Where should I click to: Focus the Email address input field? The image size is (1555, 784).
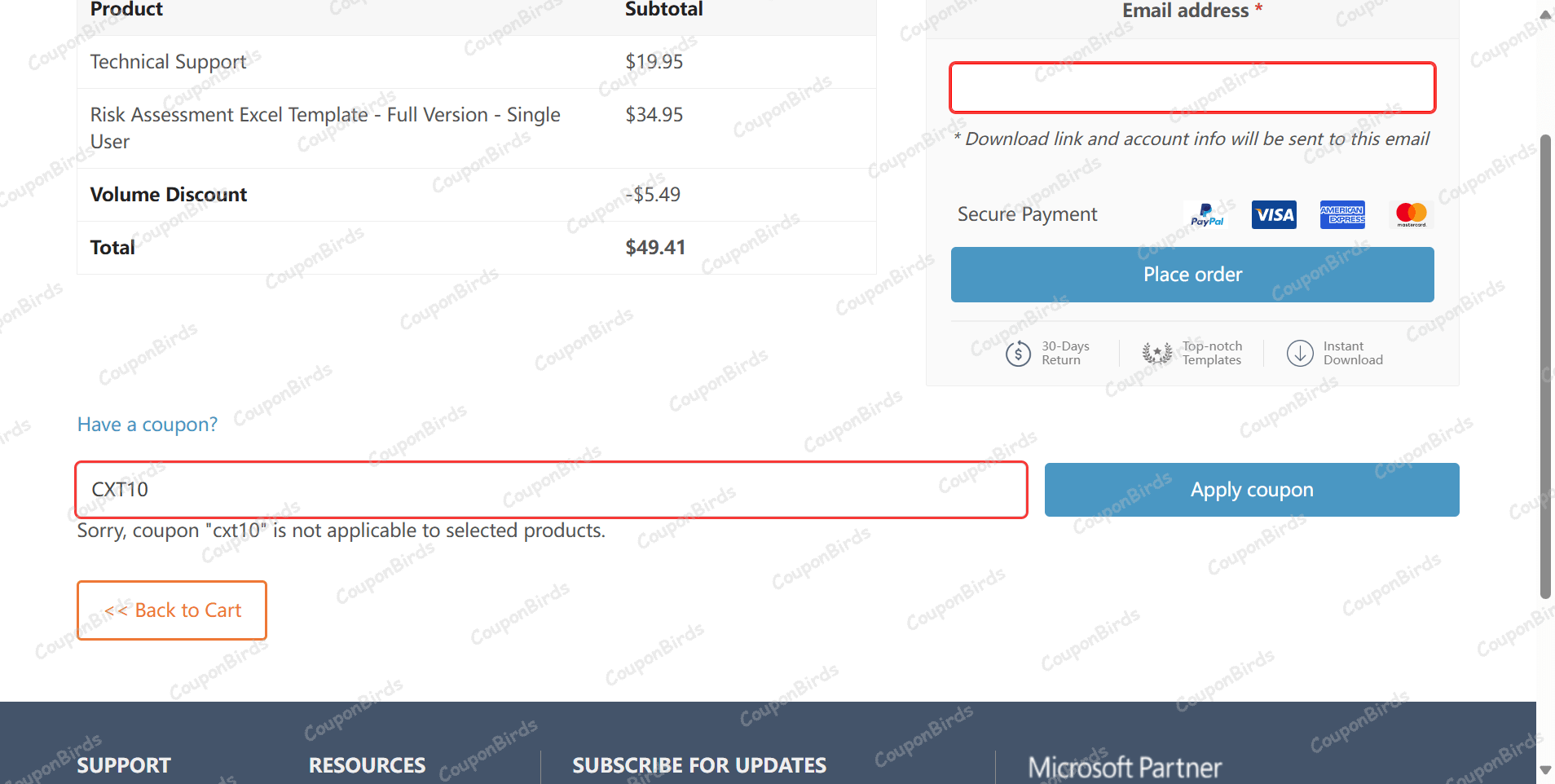(x=1192, y=88)
